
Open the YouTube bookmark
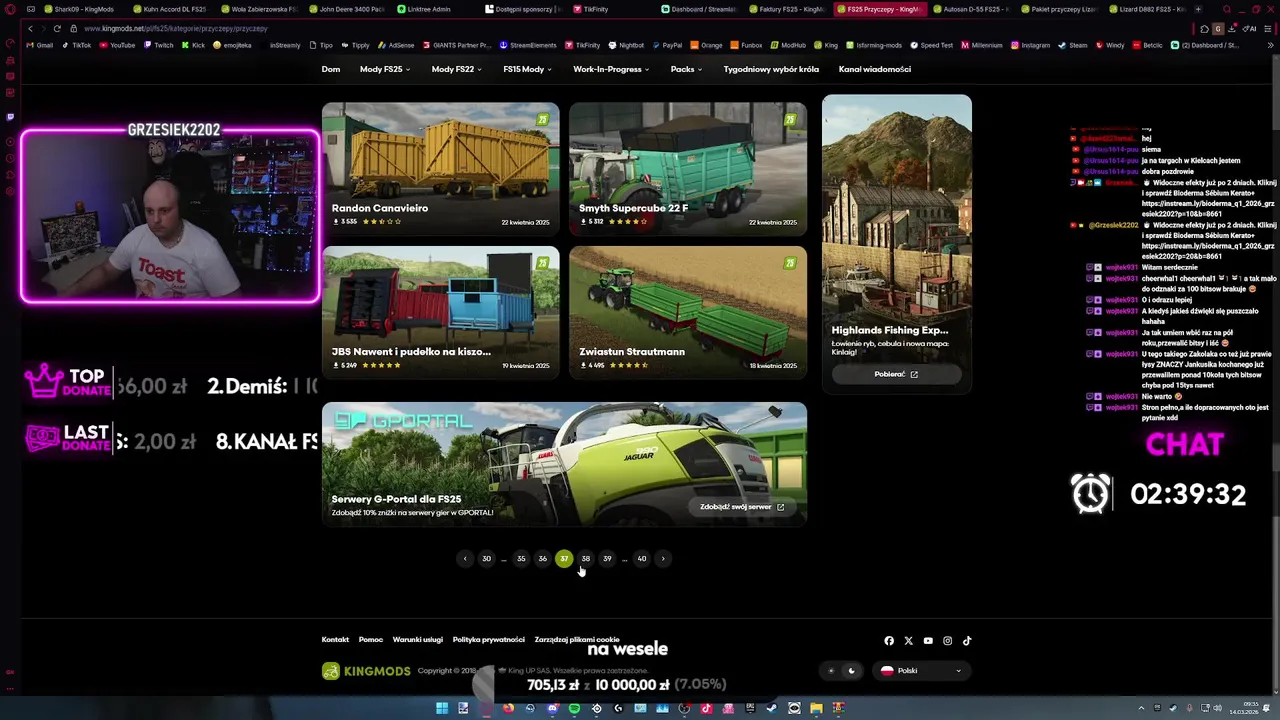click(x=117, y=45)
